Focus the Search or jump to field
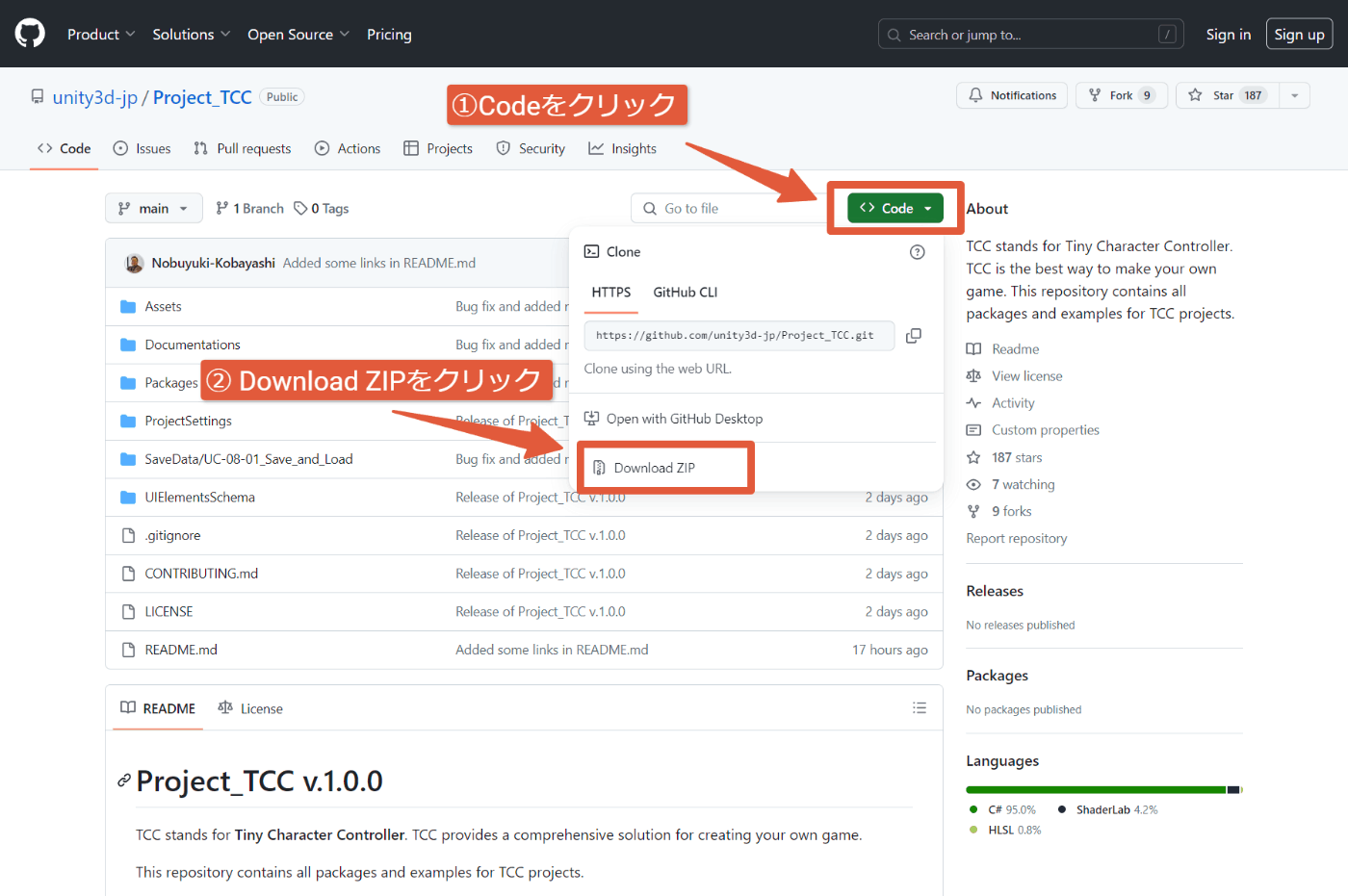The image size is (1348, 896). (1031, 35)
